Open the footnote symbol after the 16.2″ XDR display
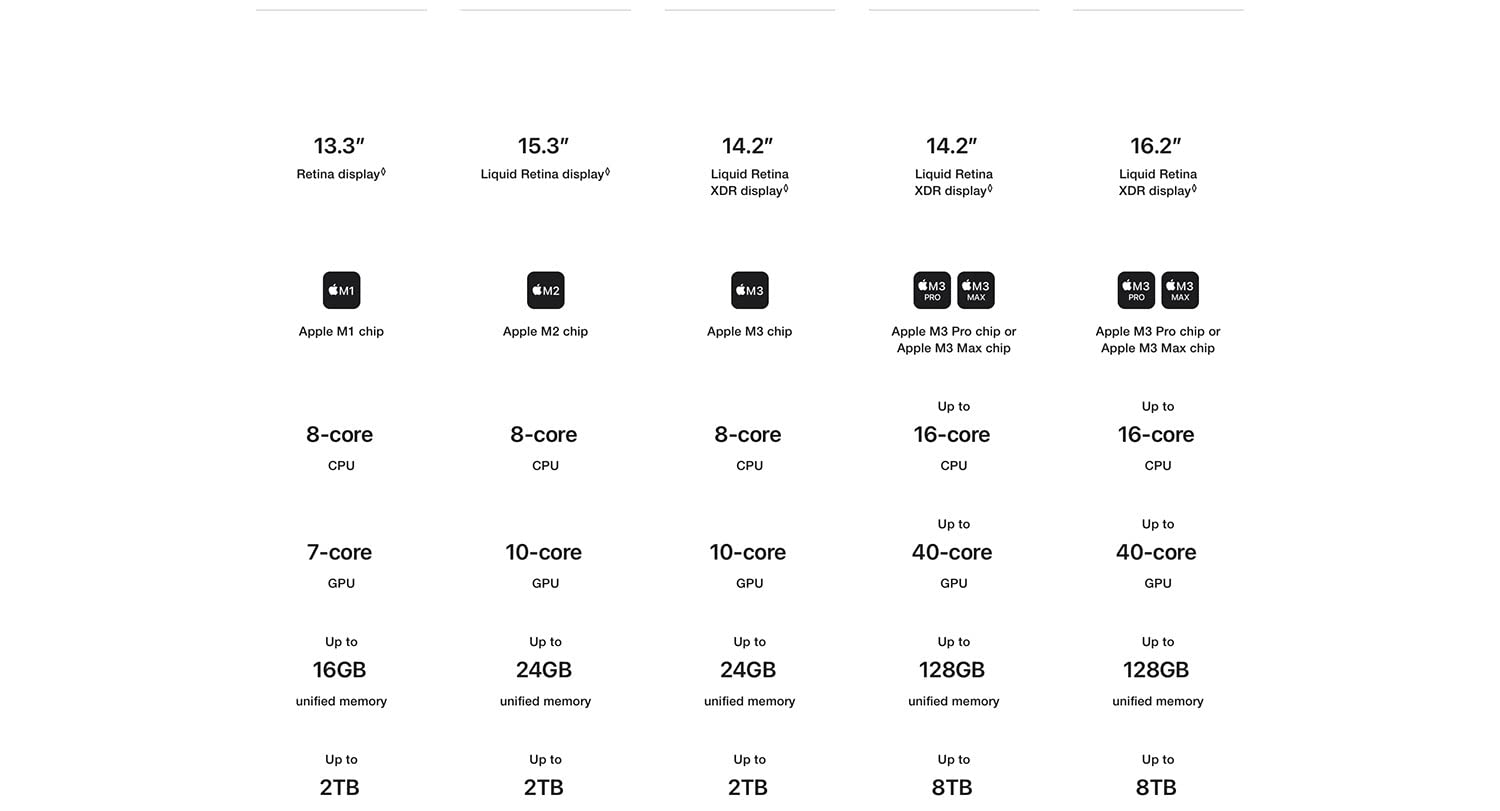The height and width of the screenshot is (811, 1500). pyautogui.click(x=1194, y=188)
